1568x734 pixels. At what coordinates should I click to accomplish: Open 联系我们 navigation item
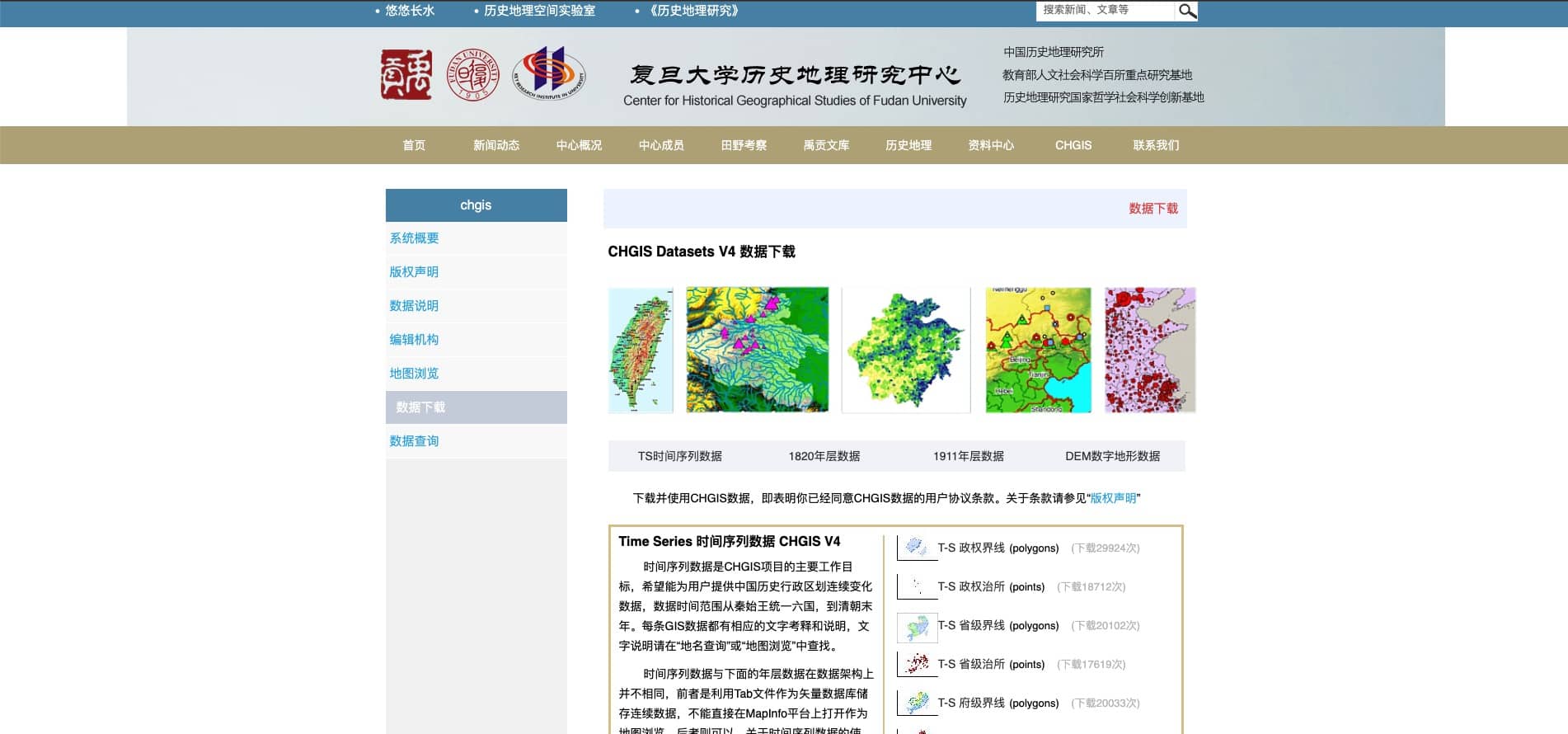(x=1156, y=145)
